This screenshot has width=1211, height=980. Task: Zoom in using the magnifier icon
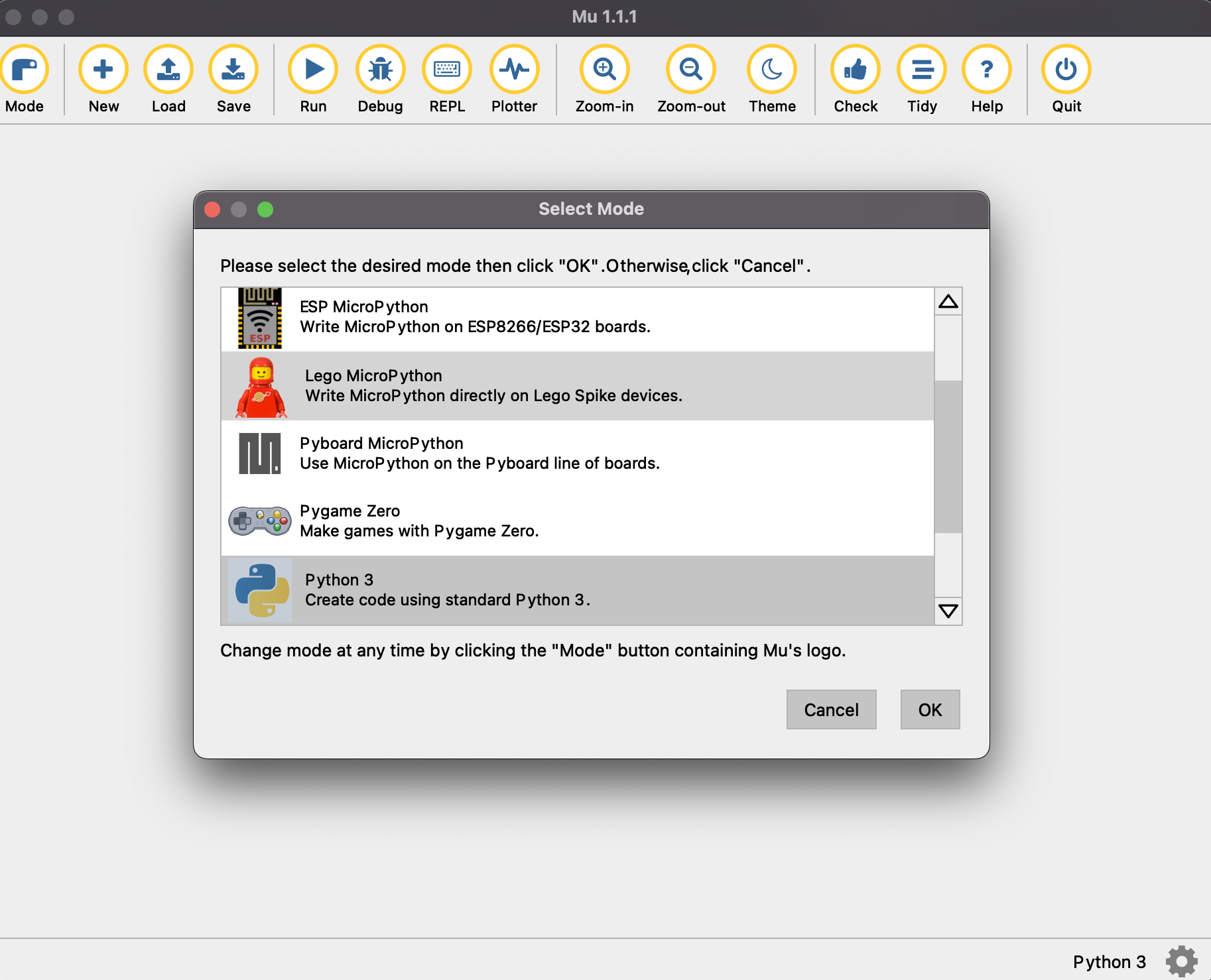[604, 69]
